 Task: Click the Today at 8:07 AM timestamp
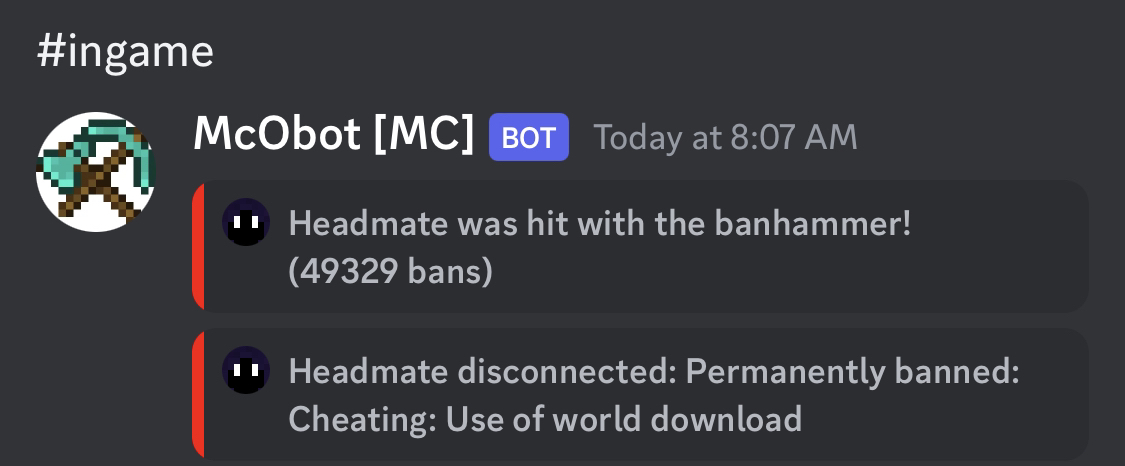(725, 137)
